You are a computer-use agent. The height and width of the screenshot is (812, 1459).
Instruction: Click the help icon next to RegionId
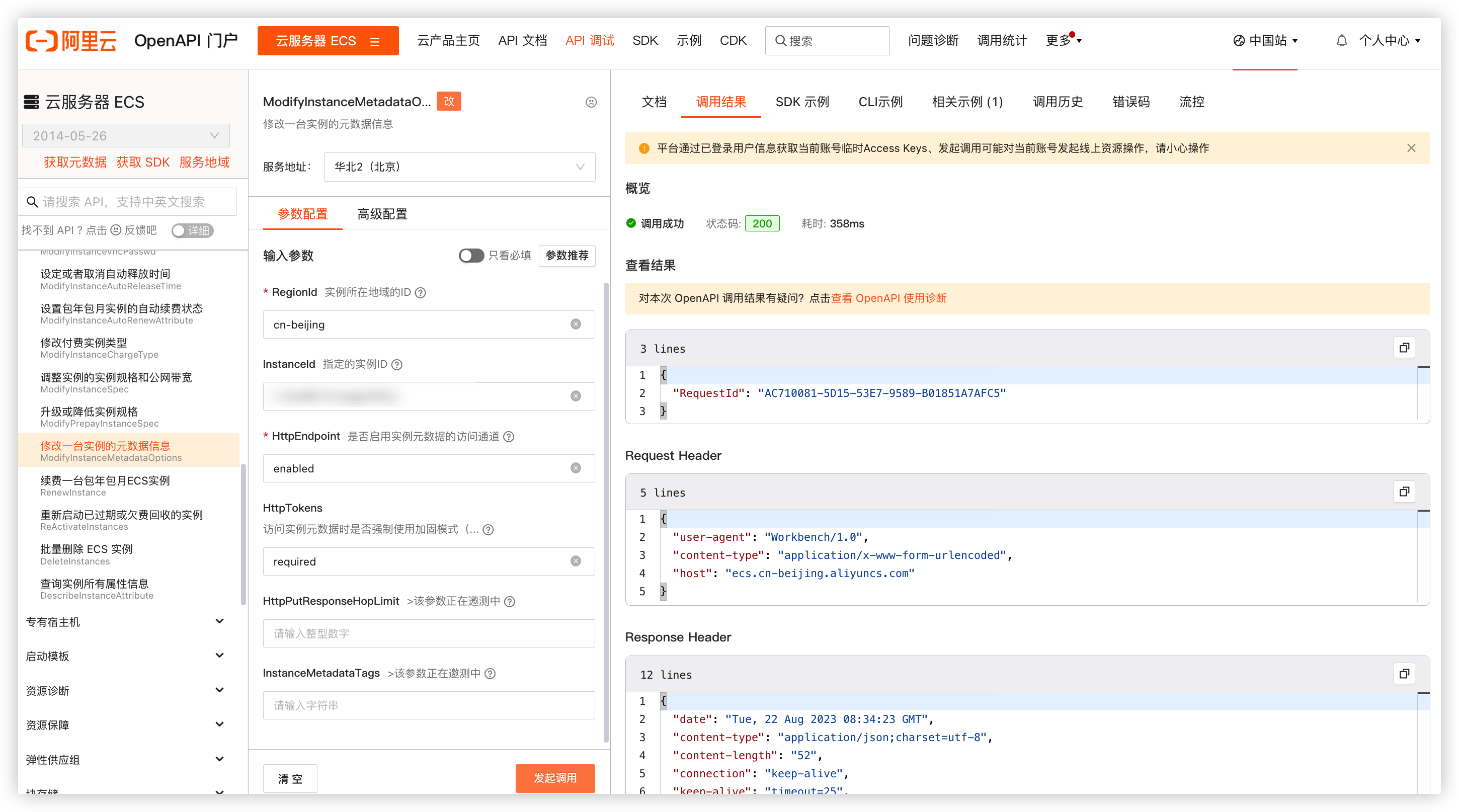point(420,293)
